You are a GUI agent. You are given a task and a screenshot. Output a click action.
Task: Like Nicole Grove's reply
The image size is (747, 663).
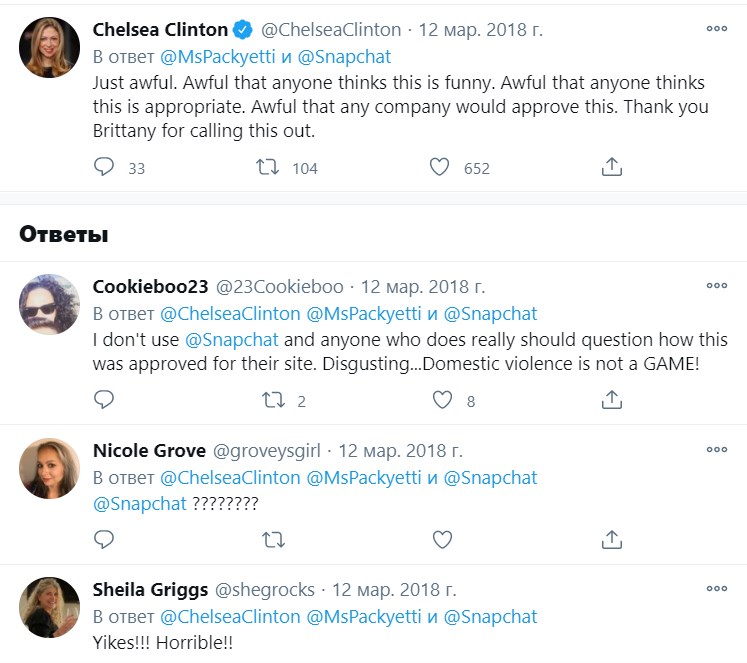tap(442, 540)
